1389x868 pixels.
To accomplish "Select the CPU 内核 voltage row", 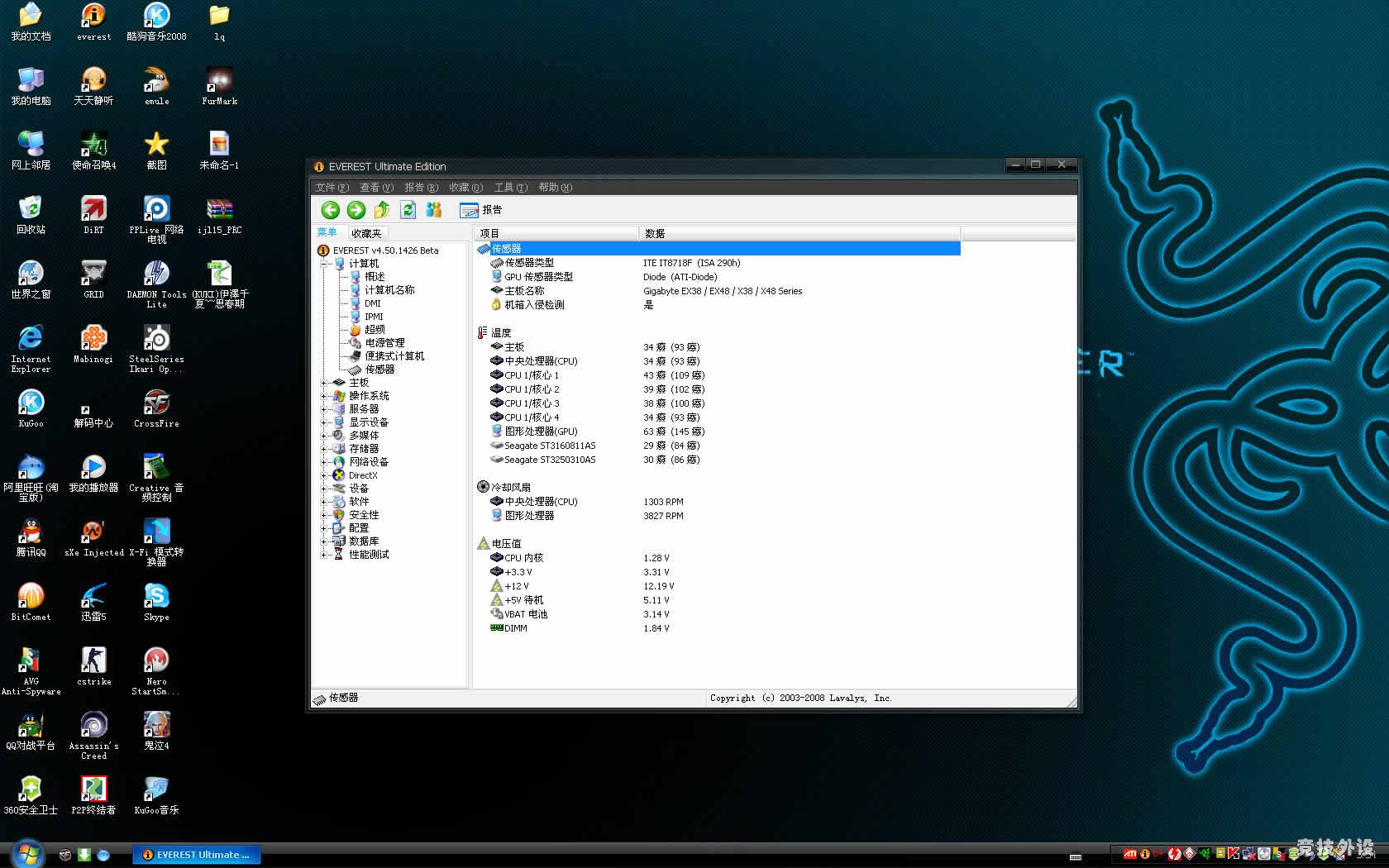I will click(x=580, y=558).
